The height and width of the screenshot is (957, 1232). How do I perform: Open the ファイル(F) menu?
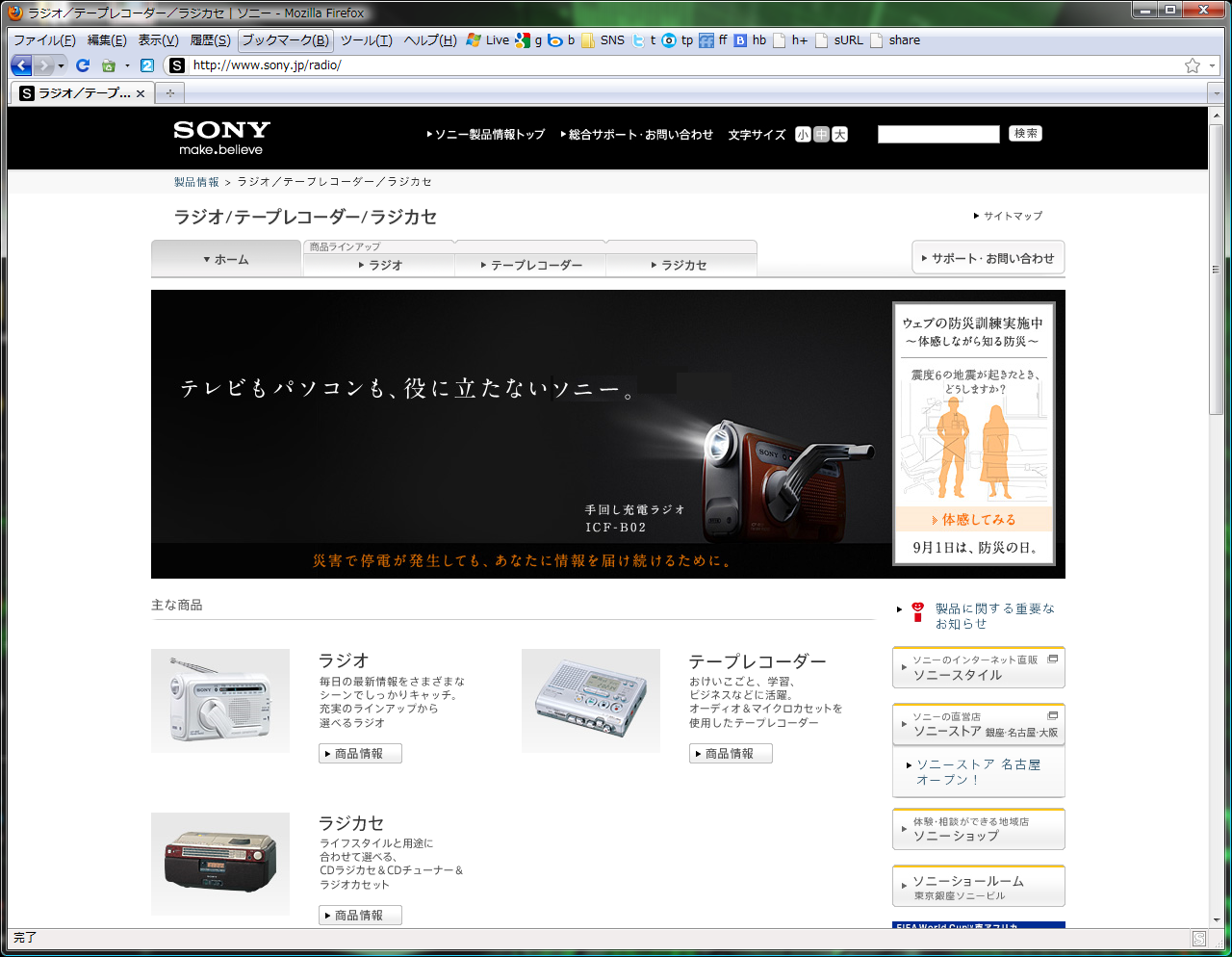(44, 40)
